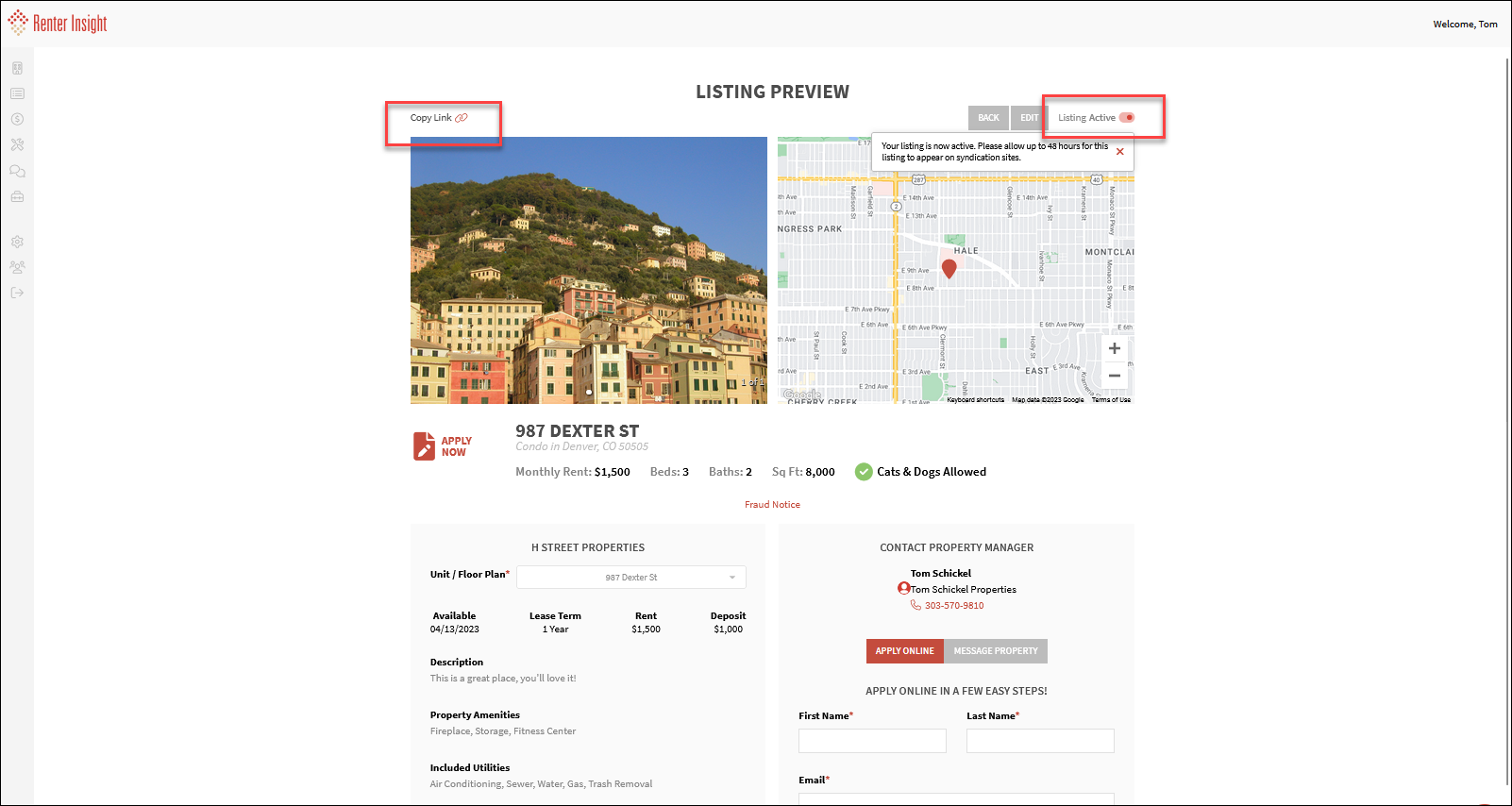The width and height of the screenshot is (1512, 806).
Task: Click the EDIT button
Action: (x=1029, y=118)
